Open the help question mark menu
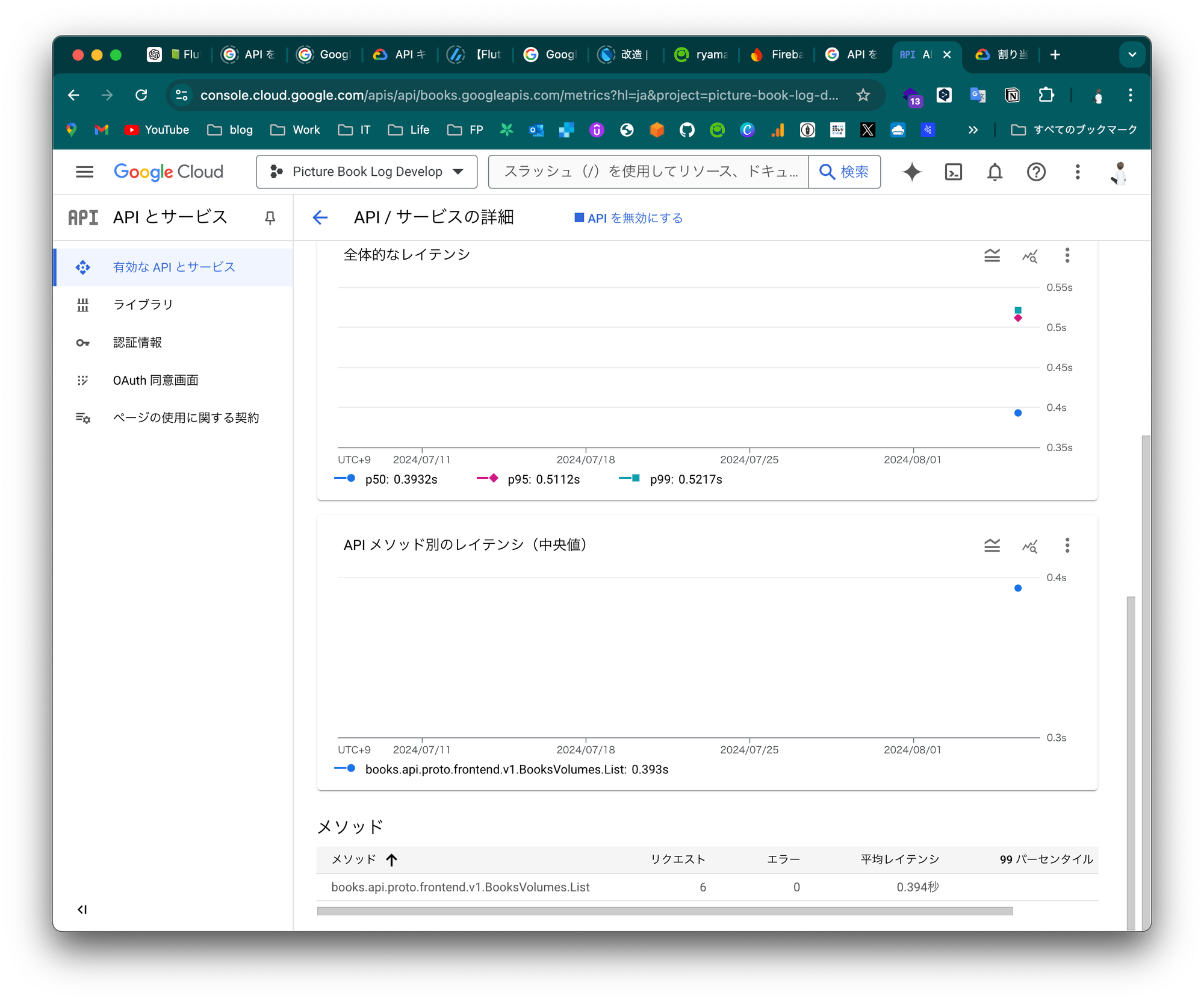This screenshot has width=1204, height=1001. (1035, 172)
